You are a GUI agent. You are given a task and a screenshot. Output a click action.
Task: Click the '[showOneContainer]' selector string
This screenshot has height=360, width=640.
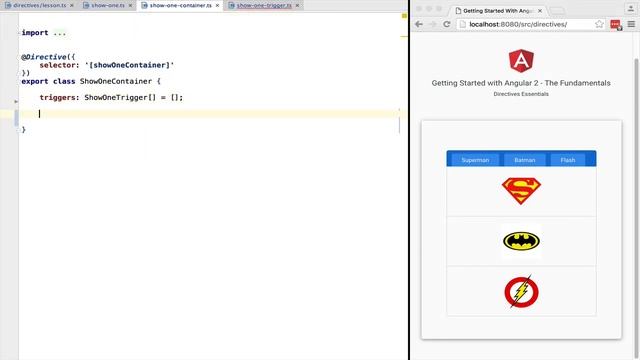[x=130, y=65]
